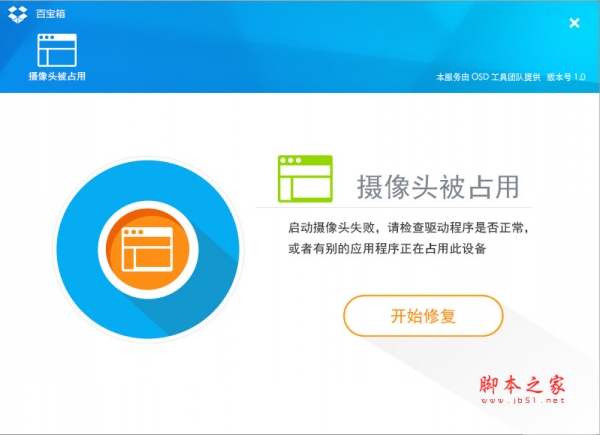Click the divider line under the heading
The height and width of the screenshot is (435, 600).
[x=393, y=207]
